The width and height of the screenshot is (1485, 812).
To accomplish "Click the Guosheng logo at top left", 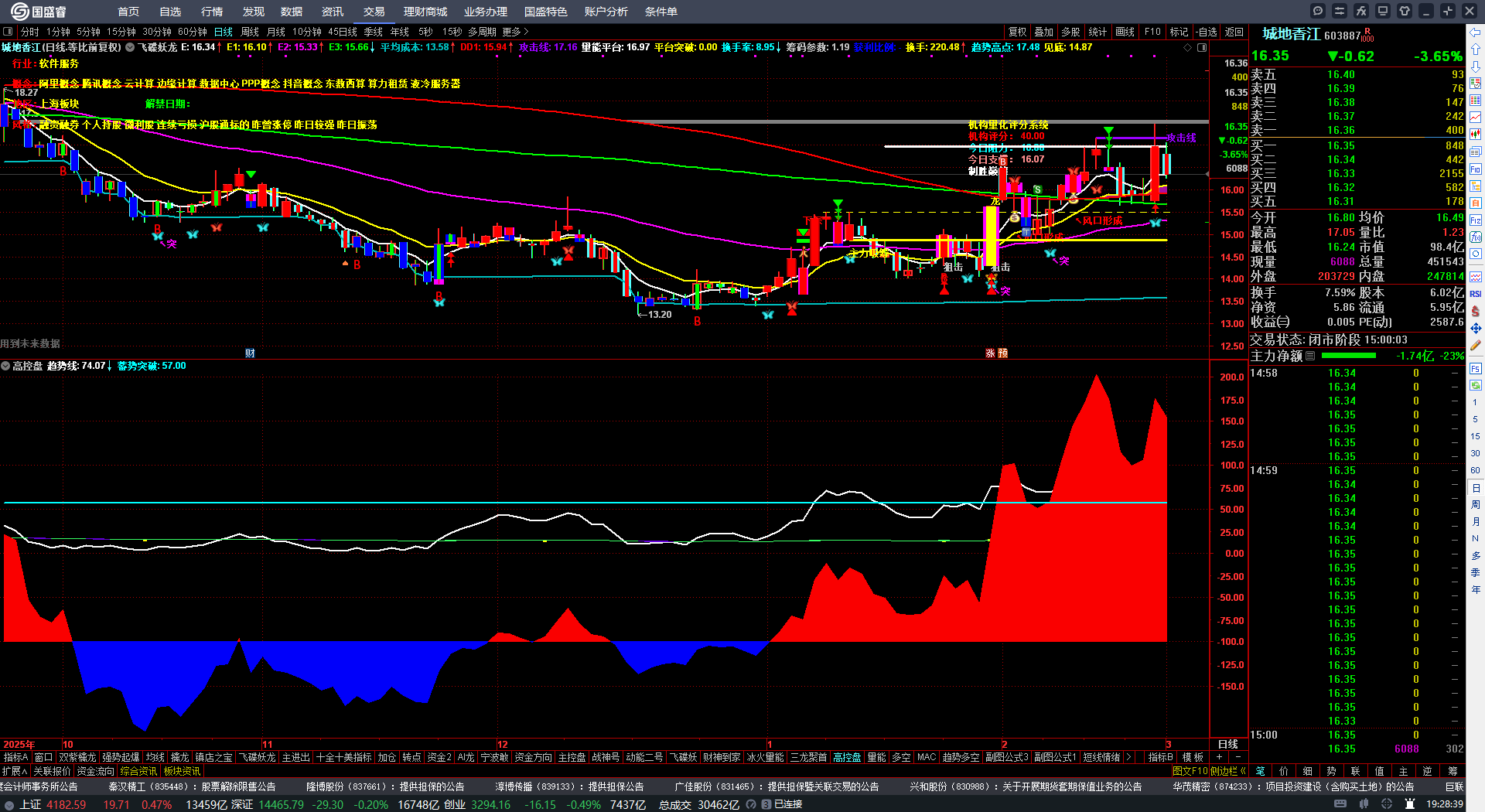I will coord(39,12).
